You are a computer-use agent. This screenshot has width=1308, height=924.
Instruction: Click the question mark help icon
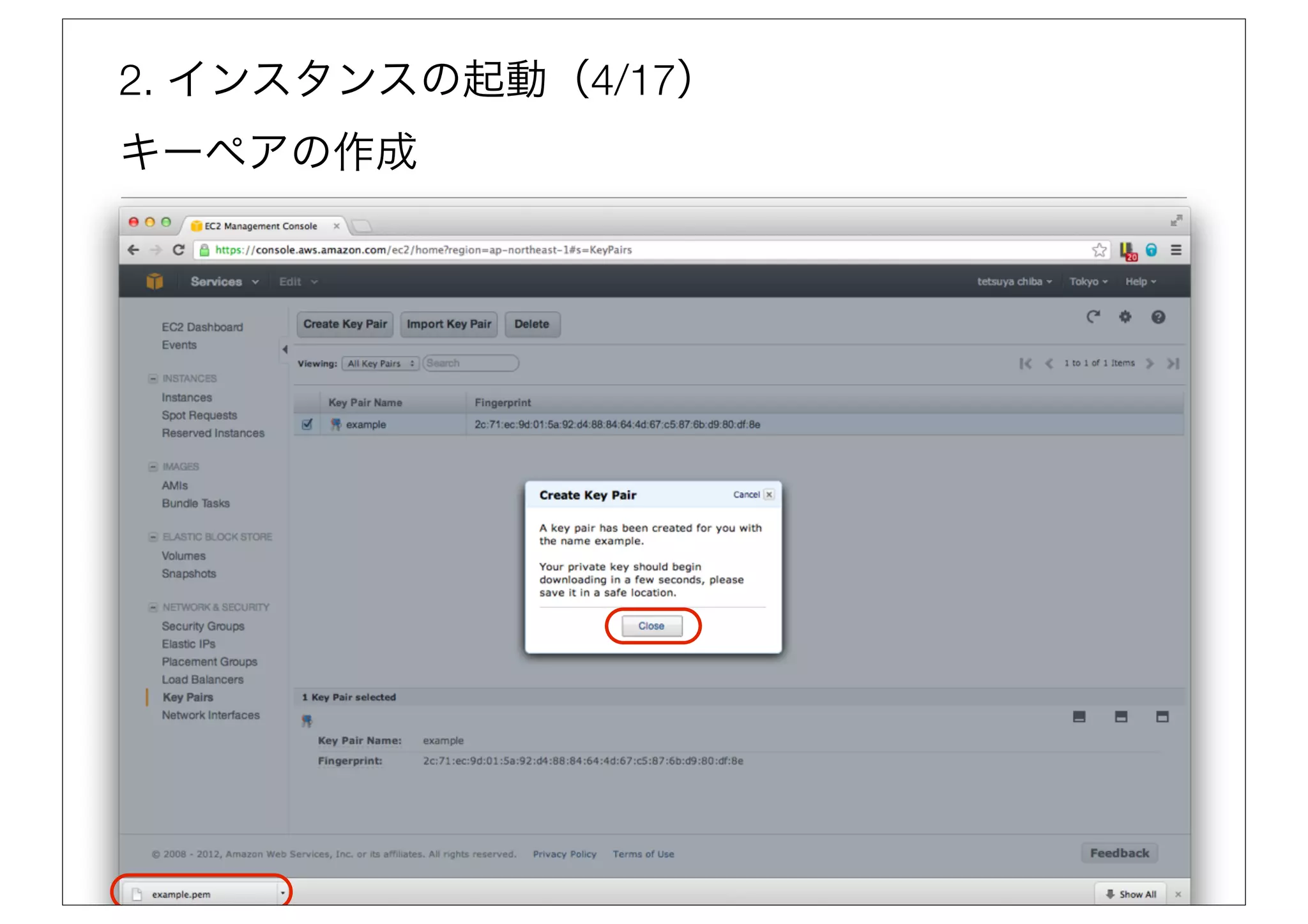[1158, 317]
